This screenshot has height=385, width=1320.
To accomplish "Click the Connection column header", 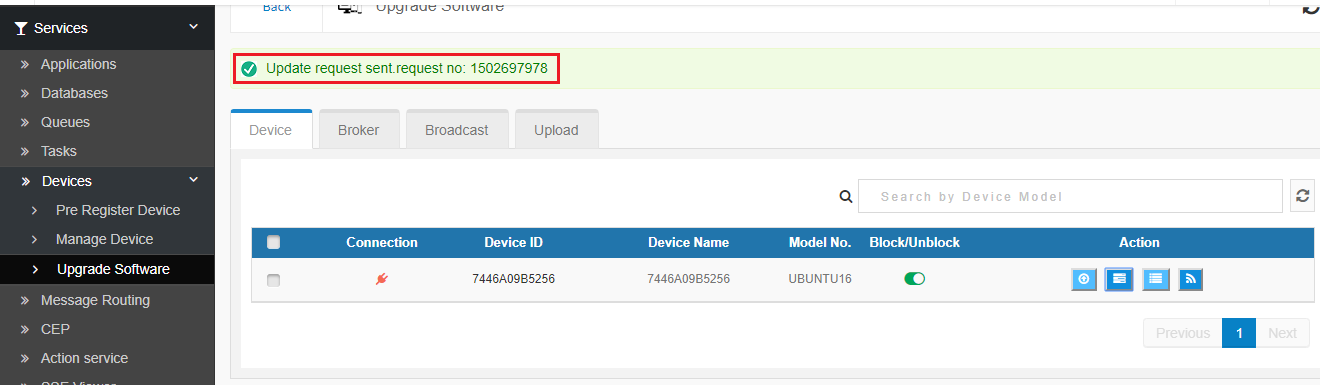I will pyautogui.click(x=382, y=242).
